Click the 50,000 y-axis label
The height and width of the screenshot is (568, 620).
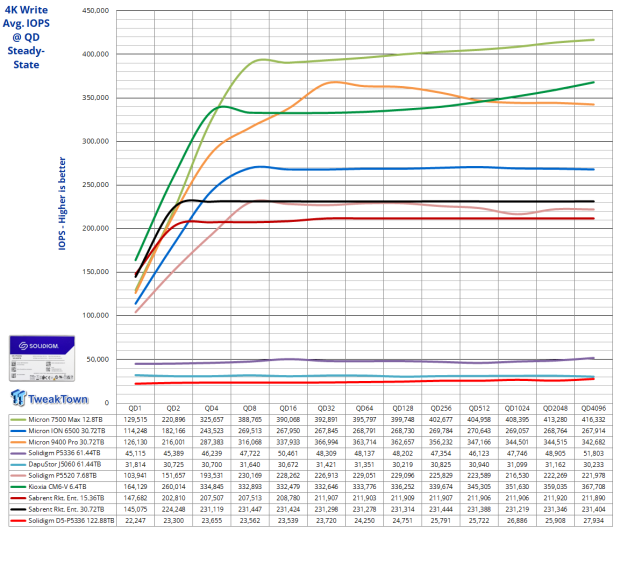(x=98, y=359)
